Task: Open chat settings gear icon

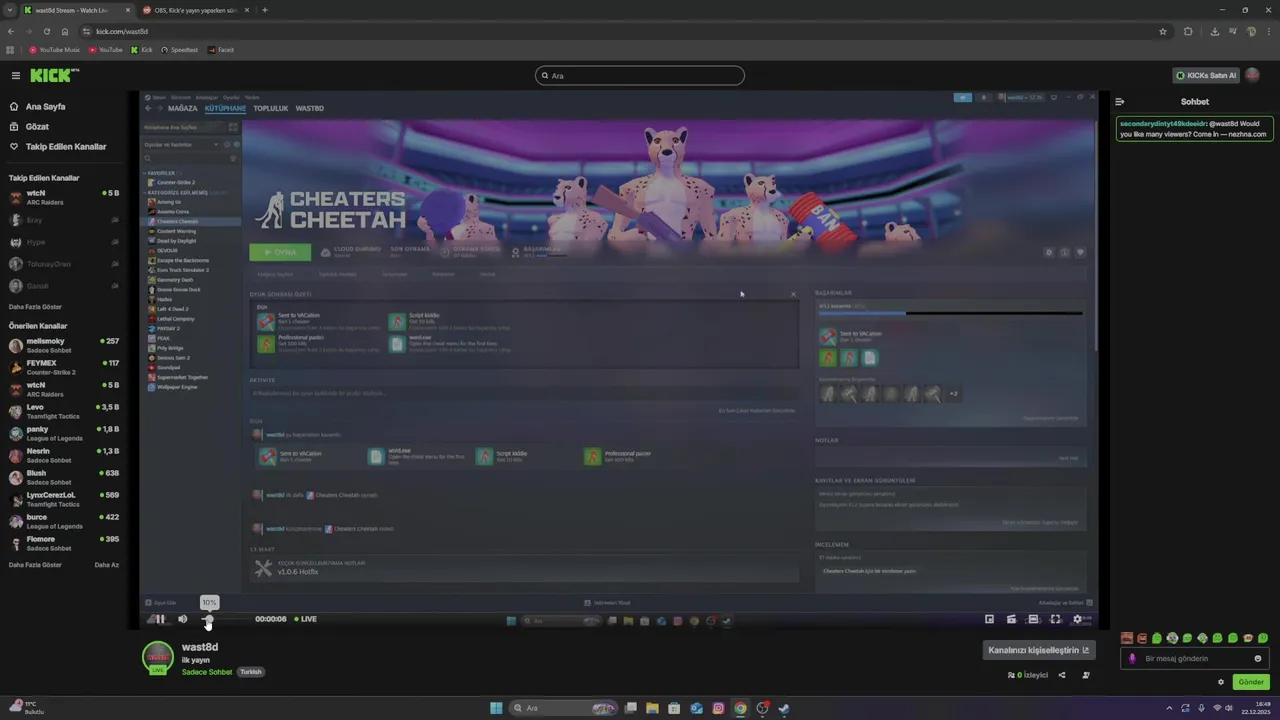Action: pyautogui.click(x=1221, y=682)
